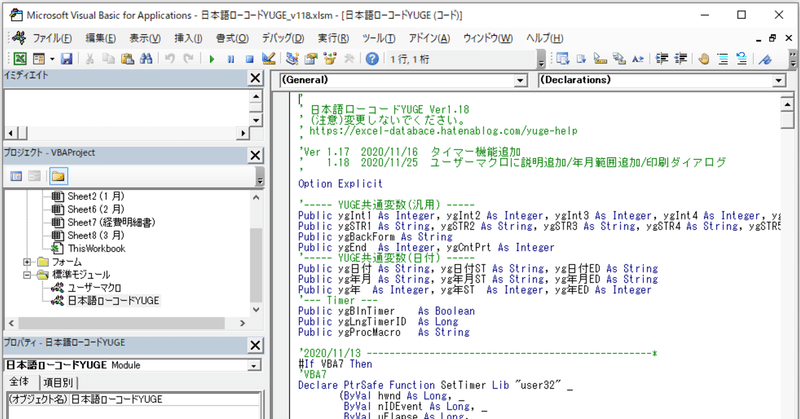Image resolution: width=800 pixels, height=419 pixels.
Task: Open standard toolbar options arrow beside the line and column readout
Action: (x=542, y=59)
